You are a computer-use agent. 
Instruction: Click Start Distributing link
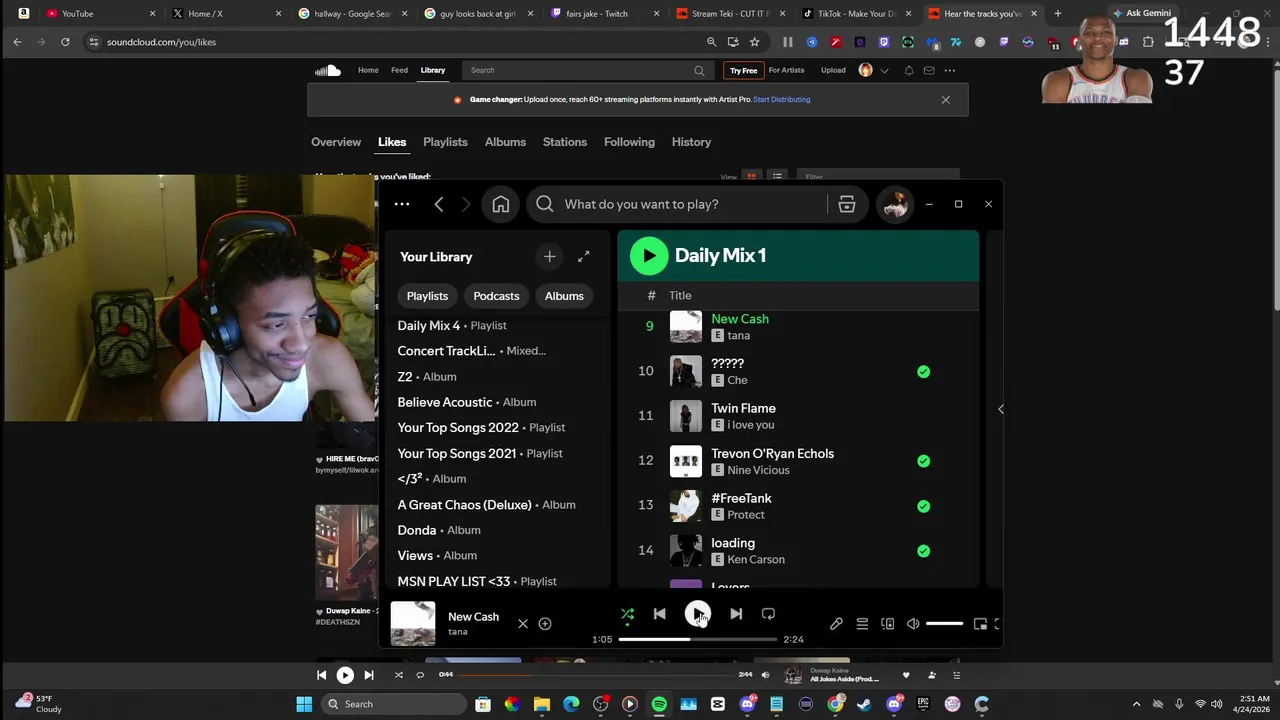781,100
